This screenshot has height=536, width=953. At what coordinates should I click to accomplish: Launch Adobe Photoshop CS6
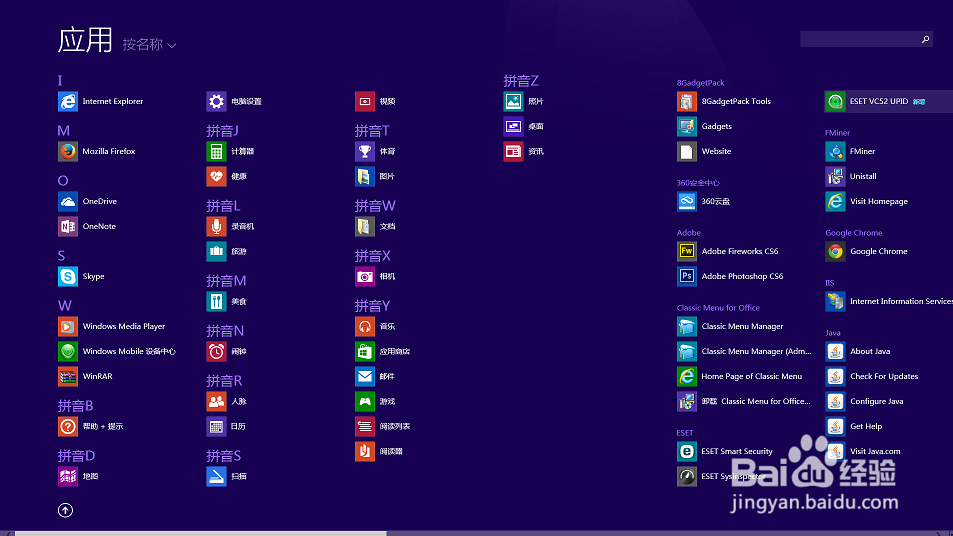(731, 277)
